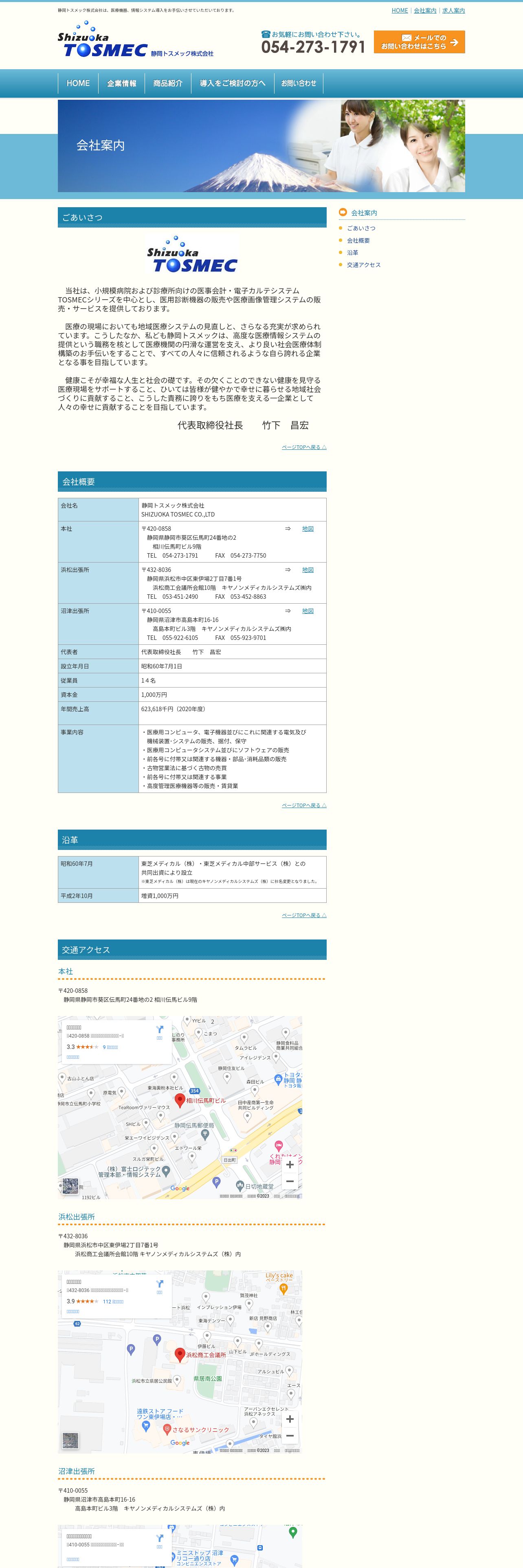Open 地図 link for 沼津出張所

(308, 611)
